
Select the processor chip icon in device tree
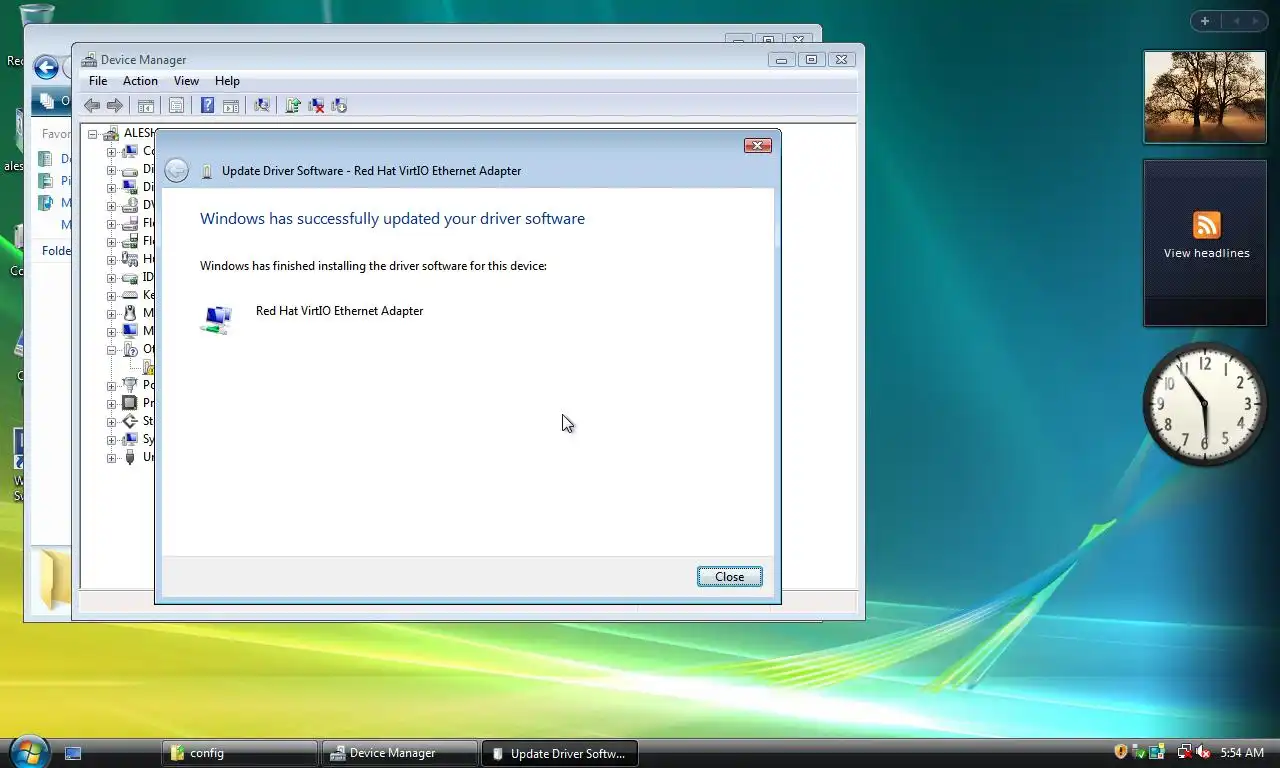pos(130,403)
